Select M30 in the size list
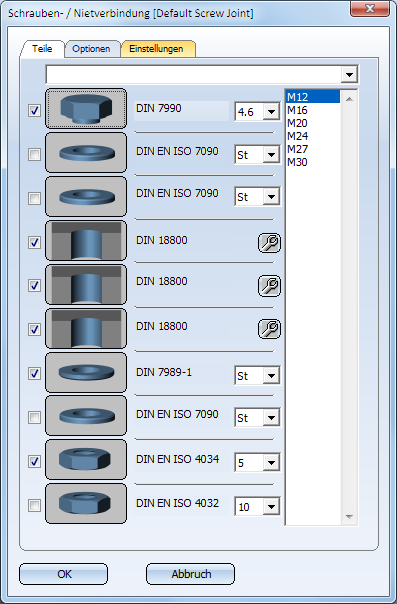The width and height of the screenshot is (397, 604). coord(313,162)
